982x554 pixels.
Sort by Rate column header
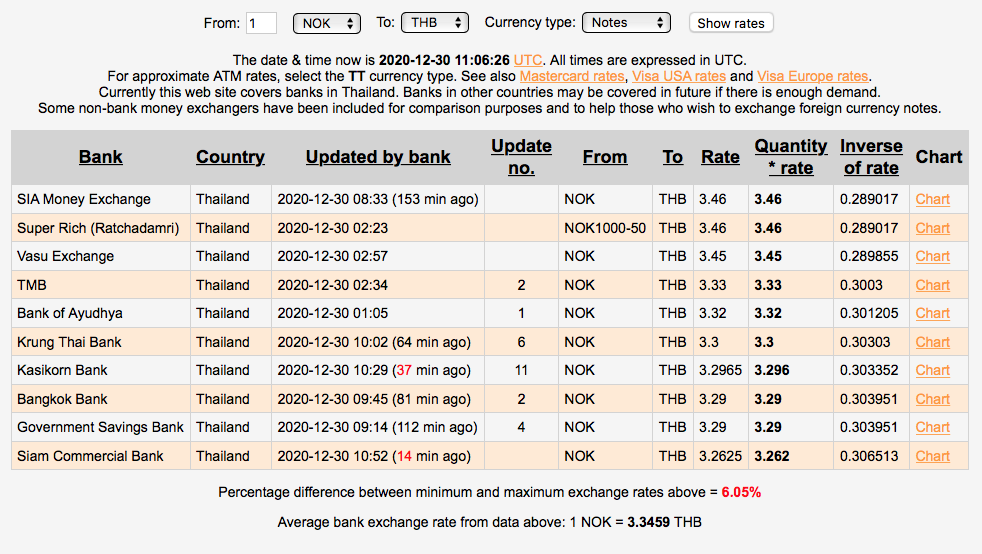point(720,157)
